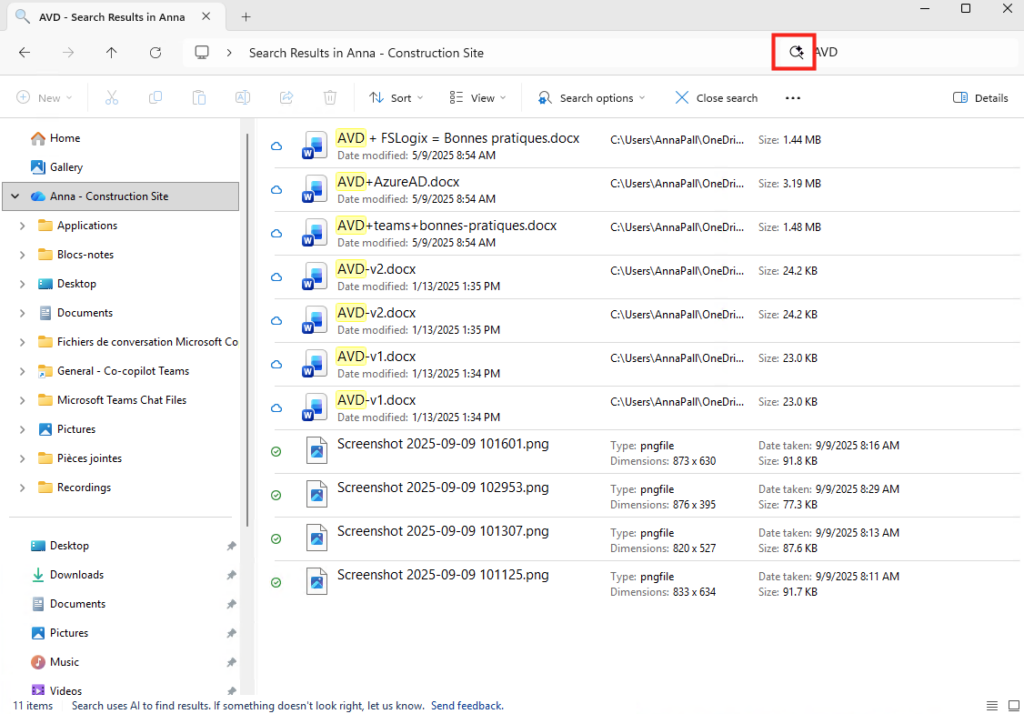Expand the Applications folder in tree
This screenshot has height=714, width=1024.
(22, 226)
